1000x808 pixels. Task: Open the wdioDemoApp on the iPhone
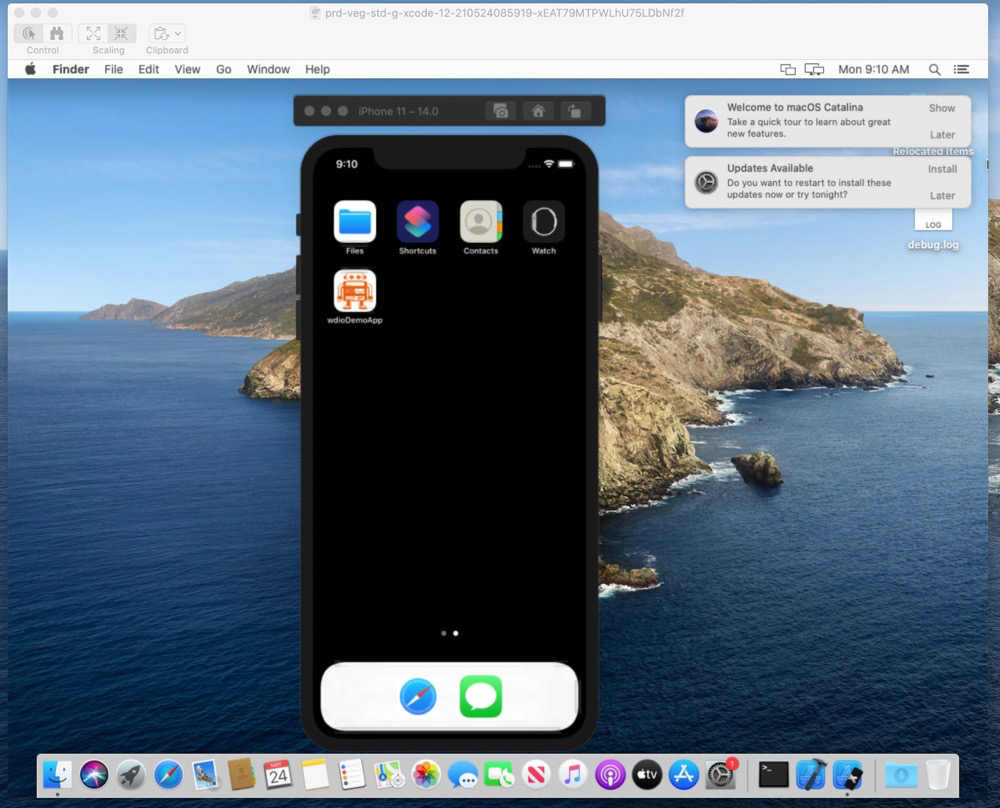coord(355,291)
